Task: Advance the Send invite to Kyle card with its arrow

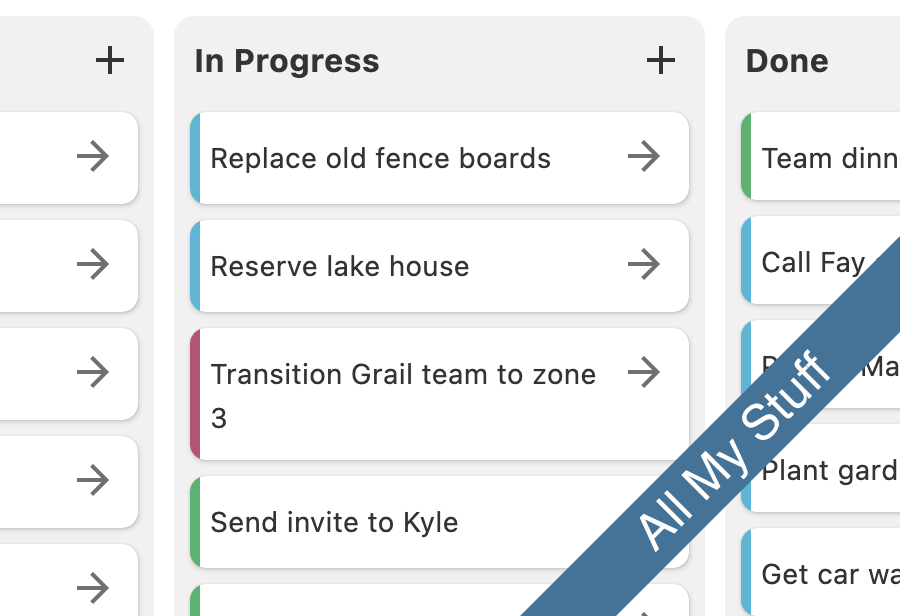Action: pos(645,521)
